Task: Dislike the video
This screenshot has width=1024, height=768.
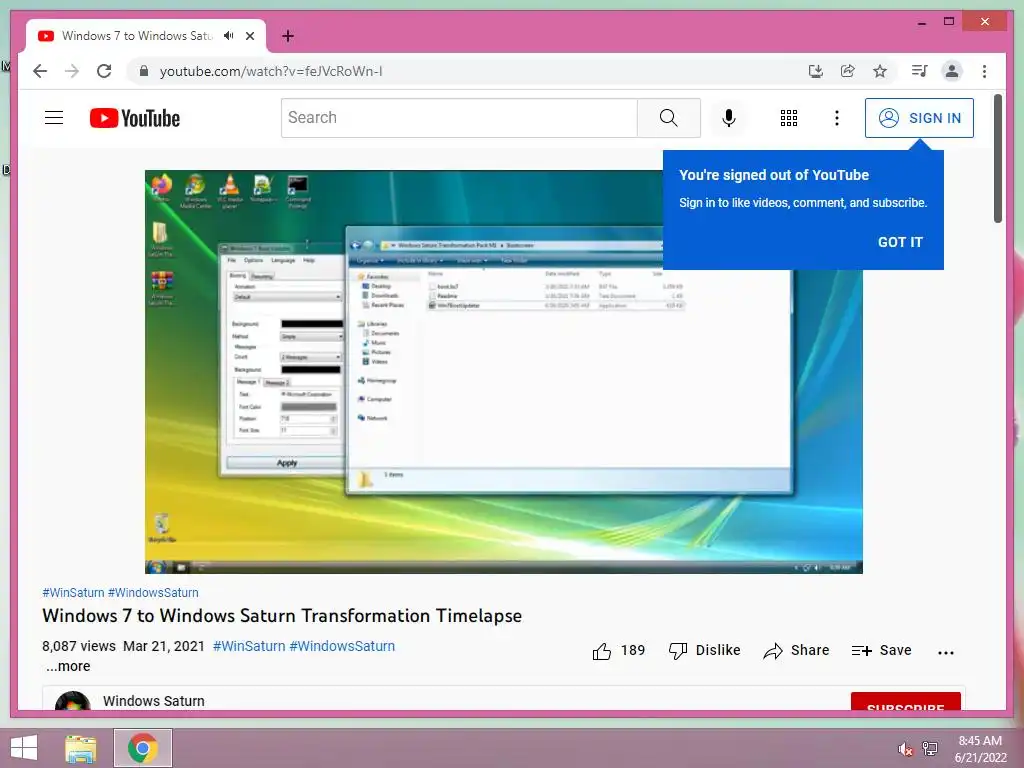Action: 705,650
